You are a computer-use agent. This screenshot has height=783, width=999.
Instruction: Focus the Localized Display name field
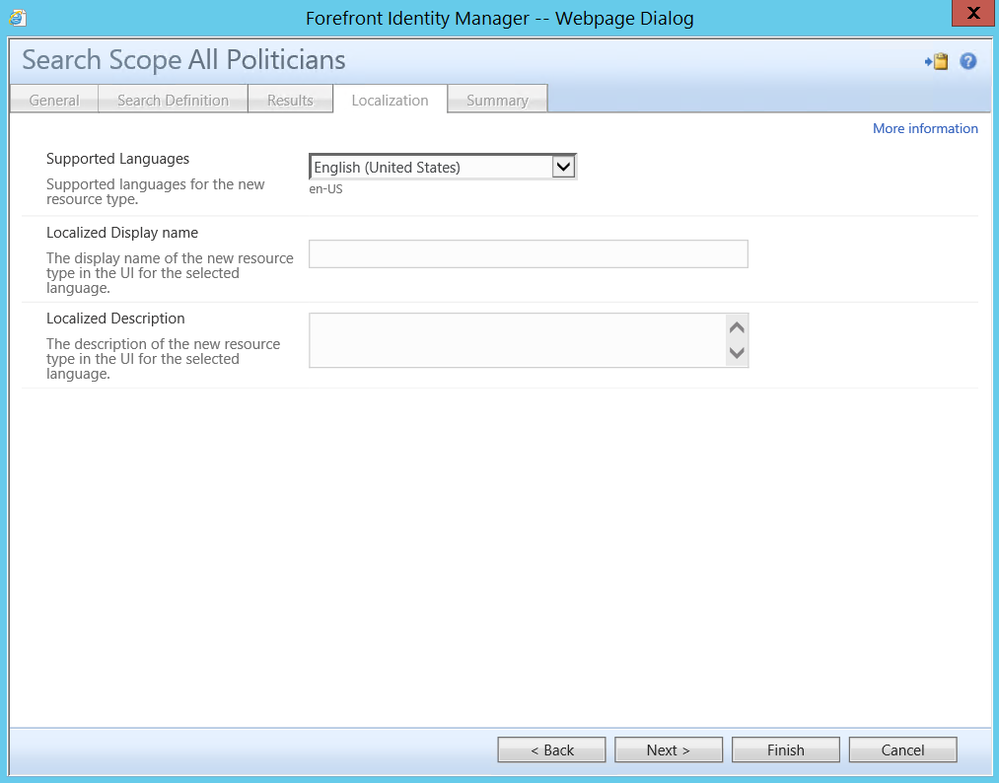coord(528,254)
